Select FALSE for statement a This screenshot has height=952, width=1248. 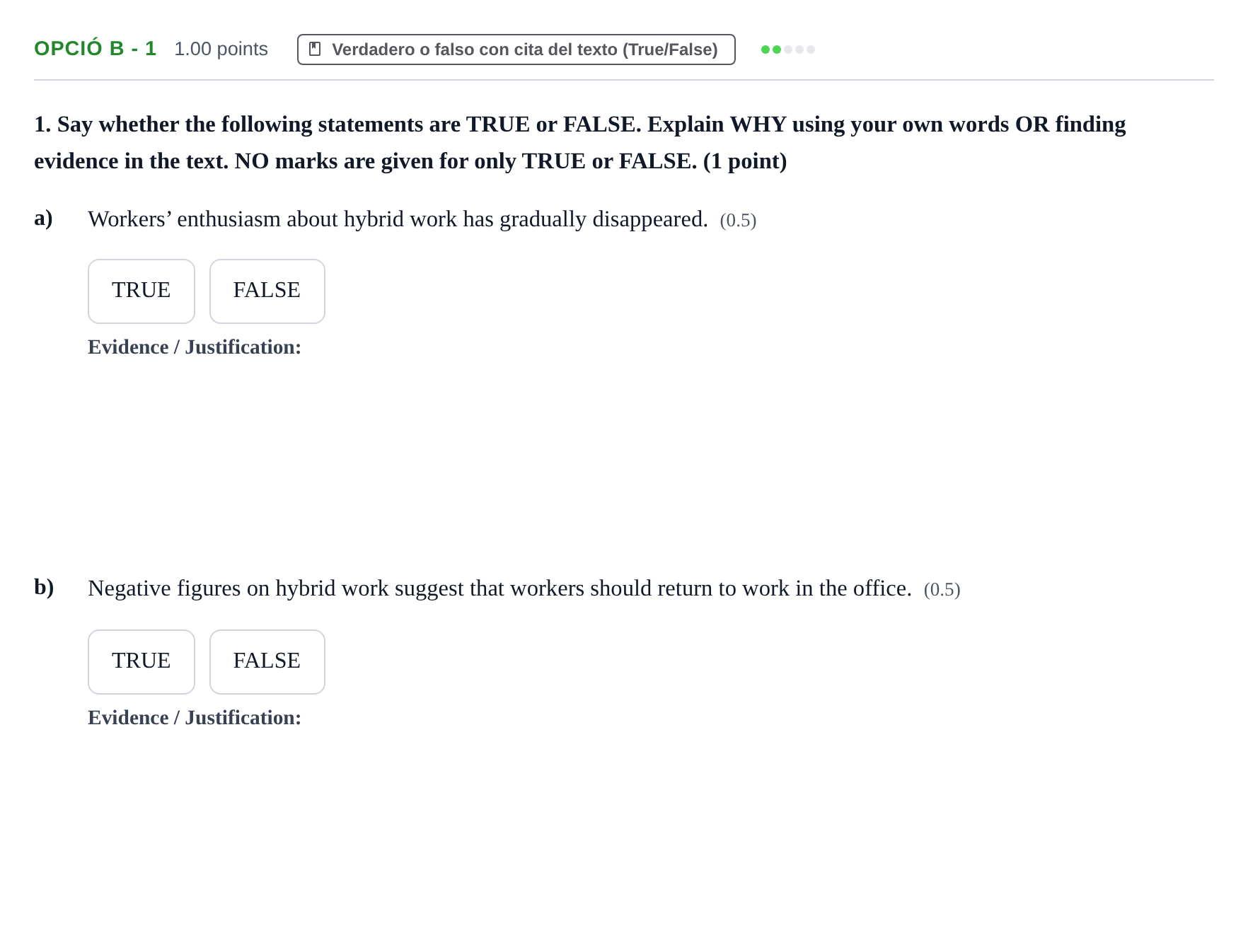coord(267,291)
